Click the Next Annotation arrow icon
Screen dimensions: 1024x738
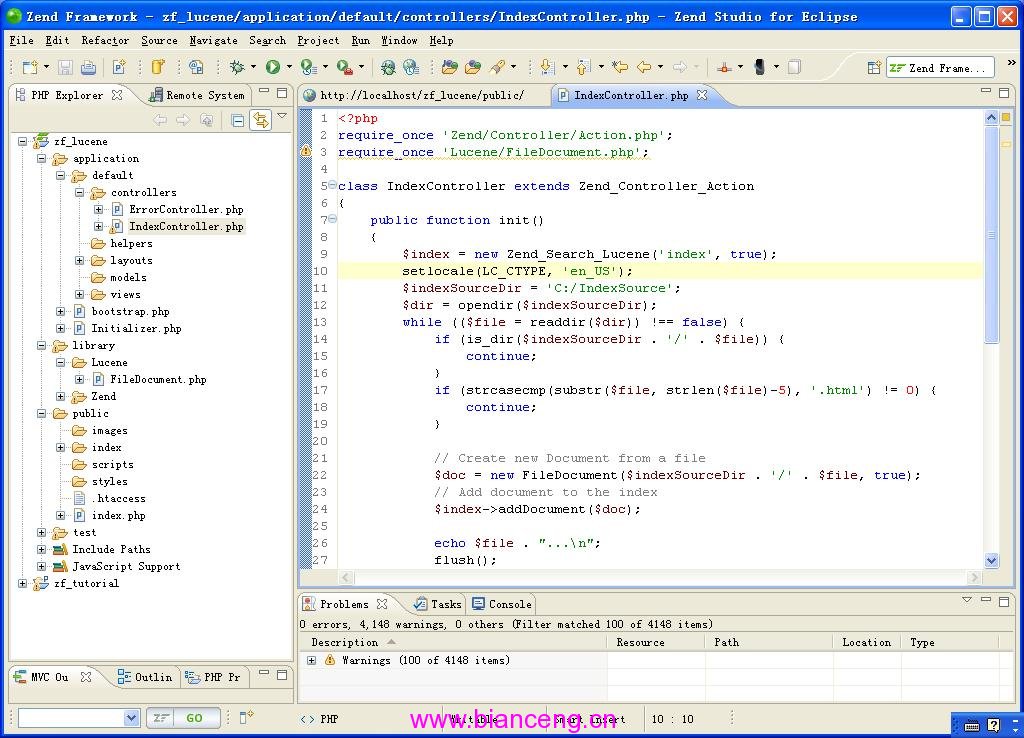click(549, 67)
